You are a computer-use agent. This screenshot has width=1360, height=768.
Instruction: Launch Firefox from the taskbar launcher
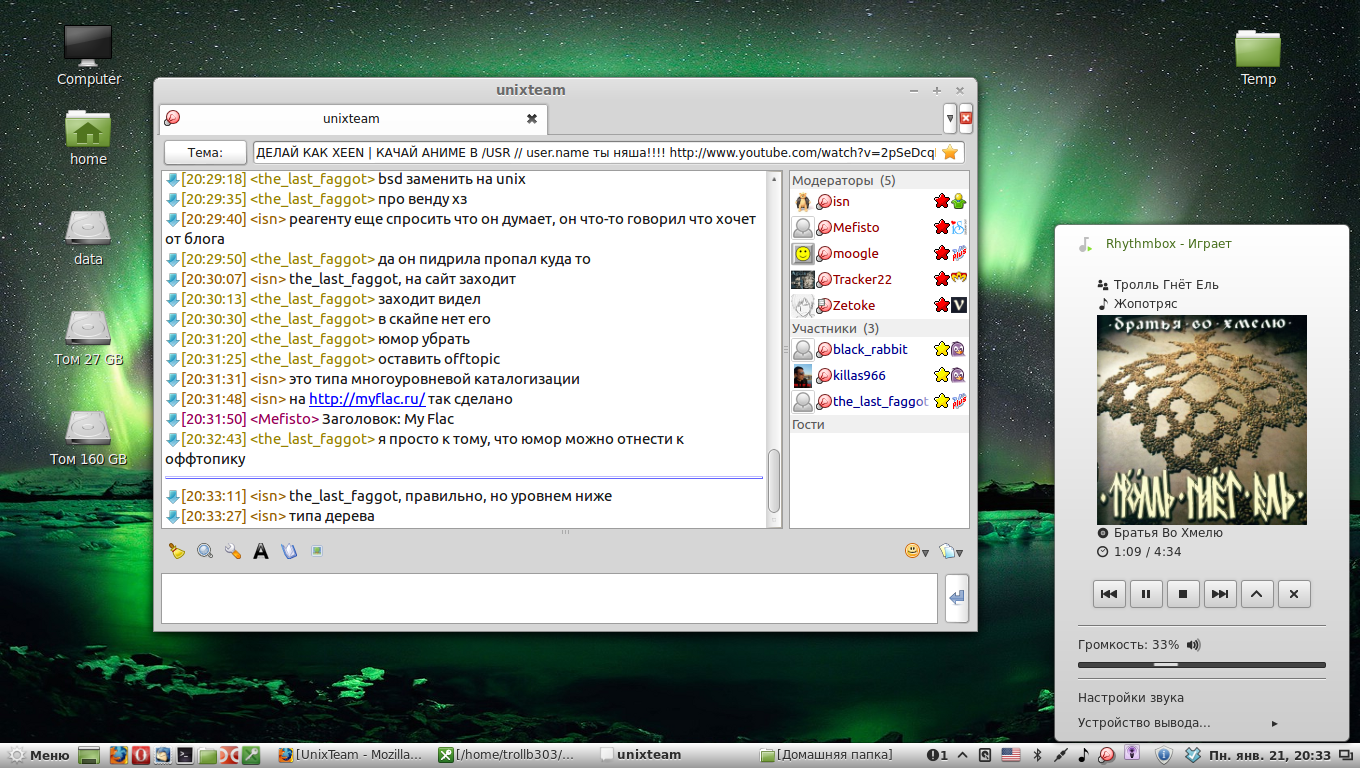[x=119, y=755]
